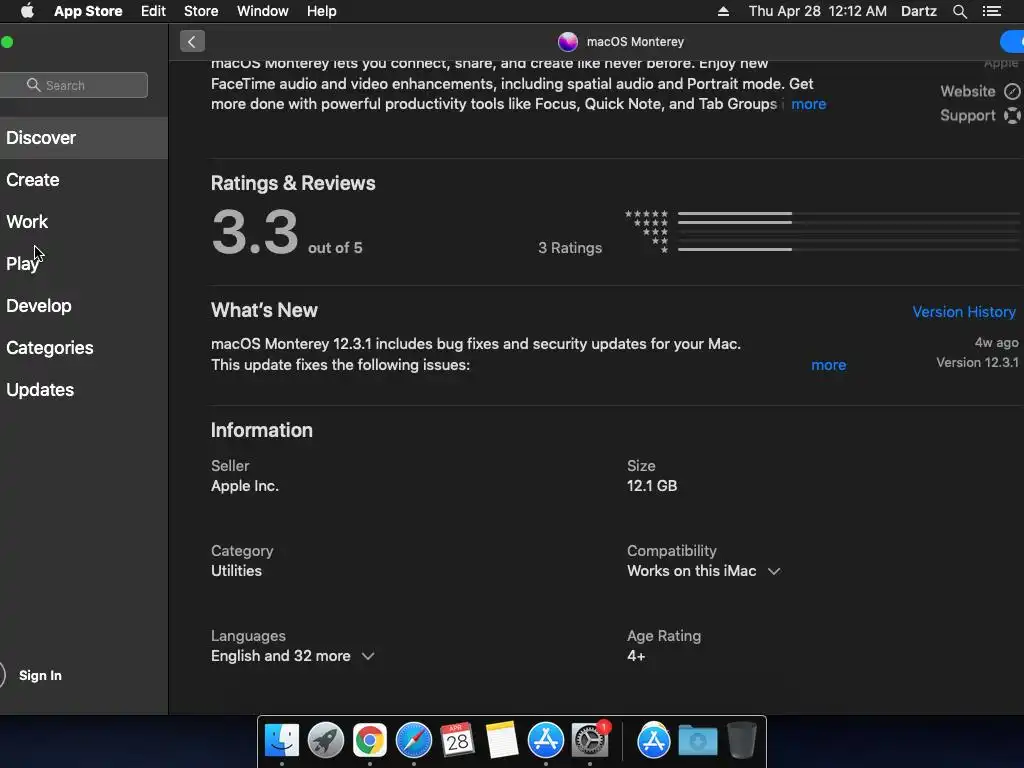The image size is (1024, 768).
Task: Open Version History
Action: (x=964, y=312)
